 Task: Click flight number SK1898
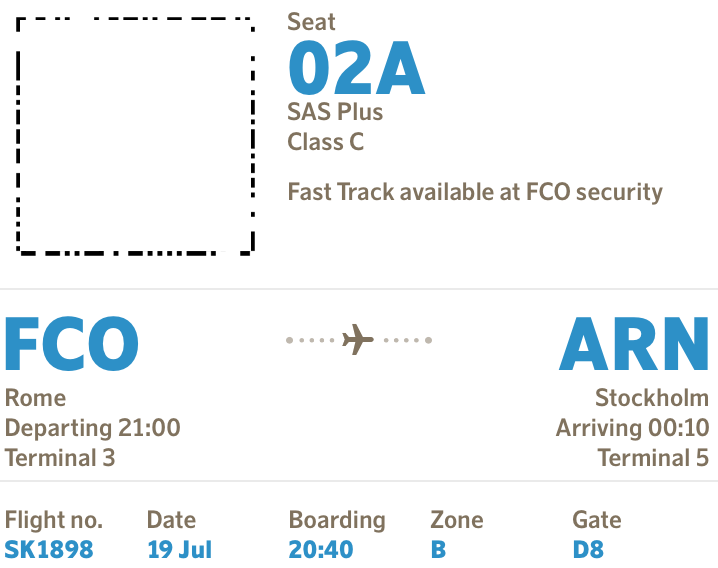click(49, 549)
